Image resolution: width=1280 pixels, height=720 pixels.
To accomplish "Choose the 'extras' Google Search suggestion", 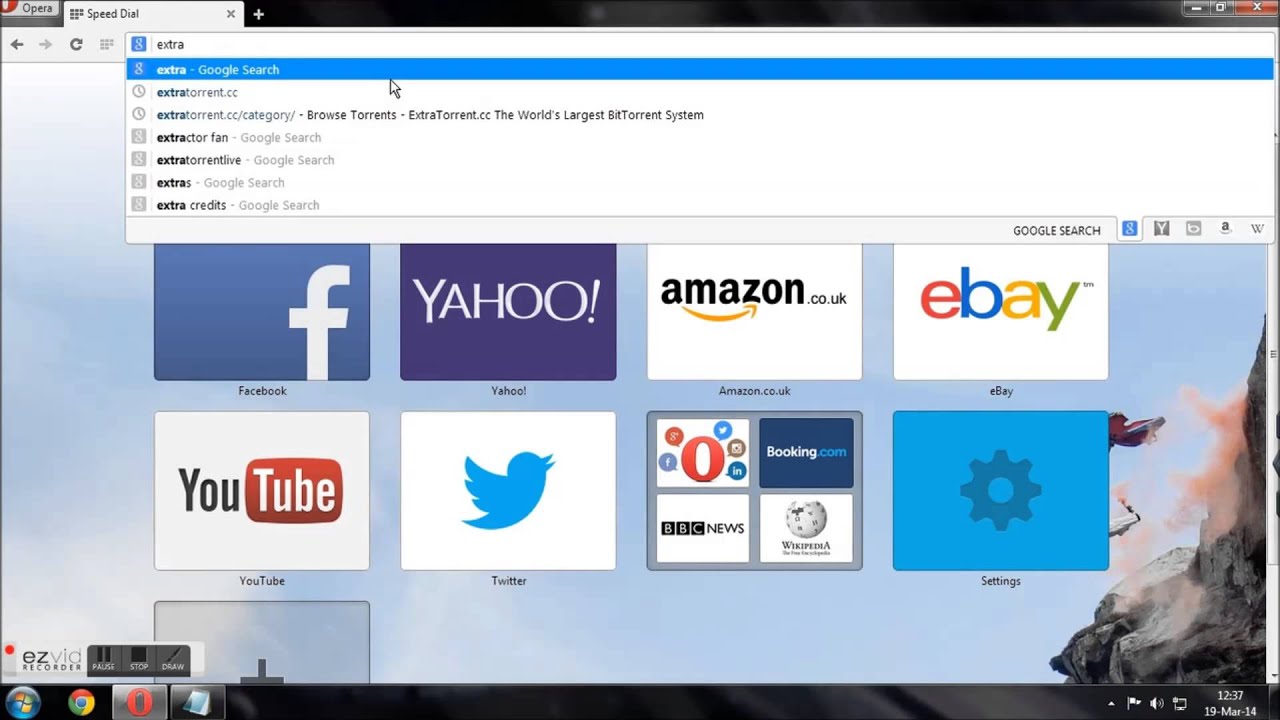I will (700, 182).
